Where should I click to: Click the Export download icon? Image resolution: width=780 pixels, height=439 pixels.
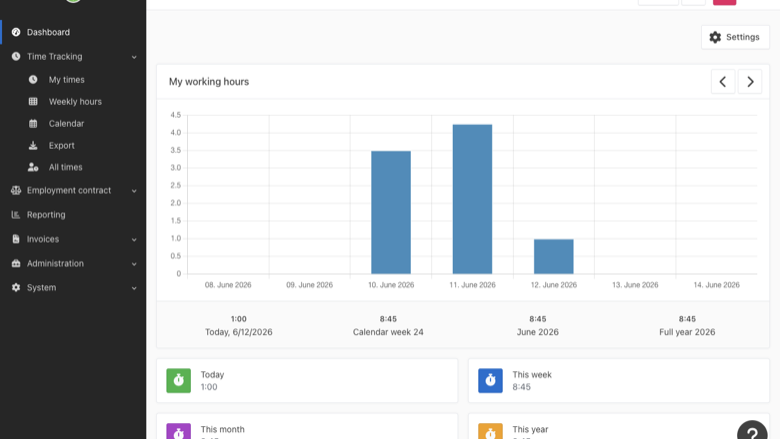(x=33, y=145)
